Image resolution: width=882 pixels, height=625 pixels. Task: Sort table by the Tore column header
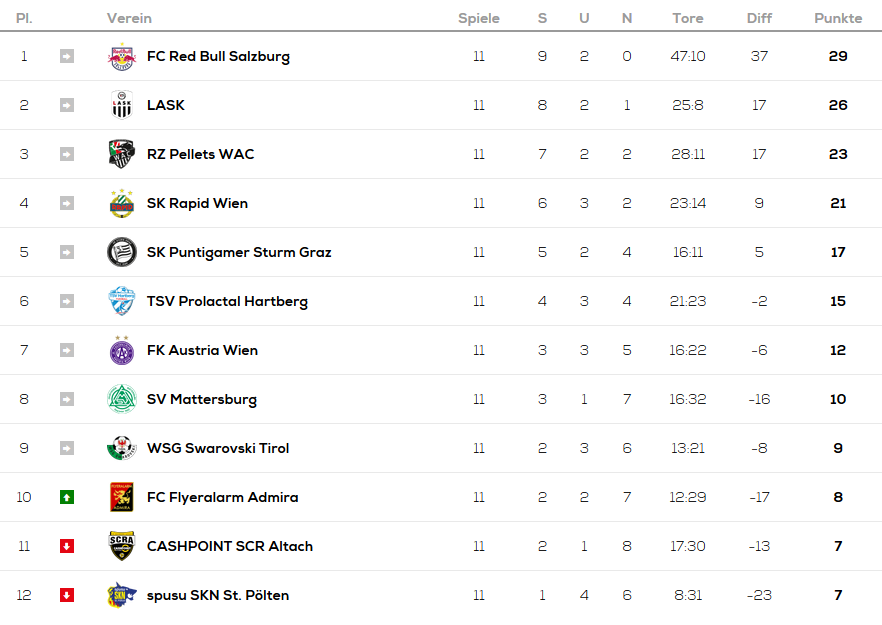tap(688, 18)
